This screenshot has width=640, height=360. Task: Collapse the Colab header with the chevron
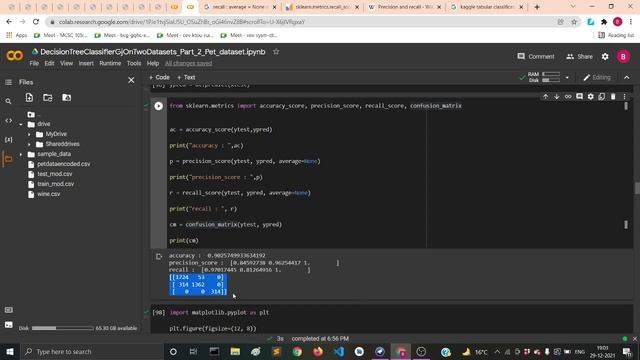coord(627,78)
